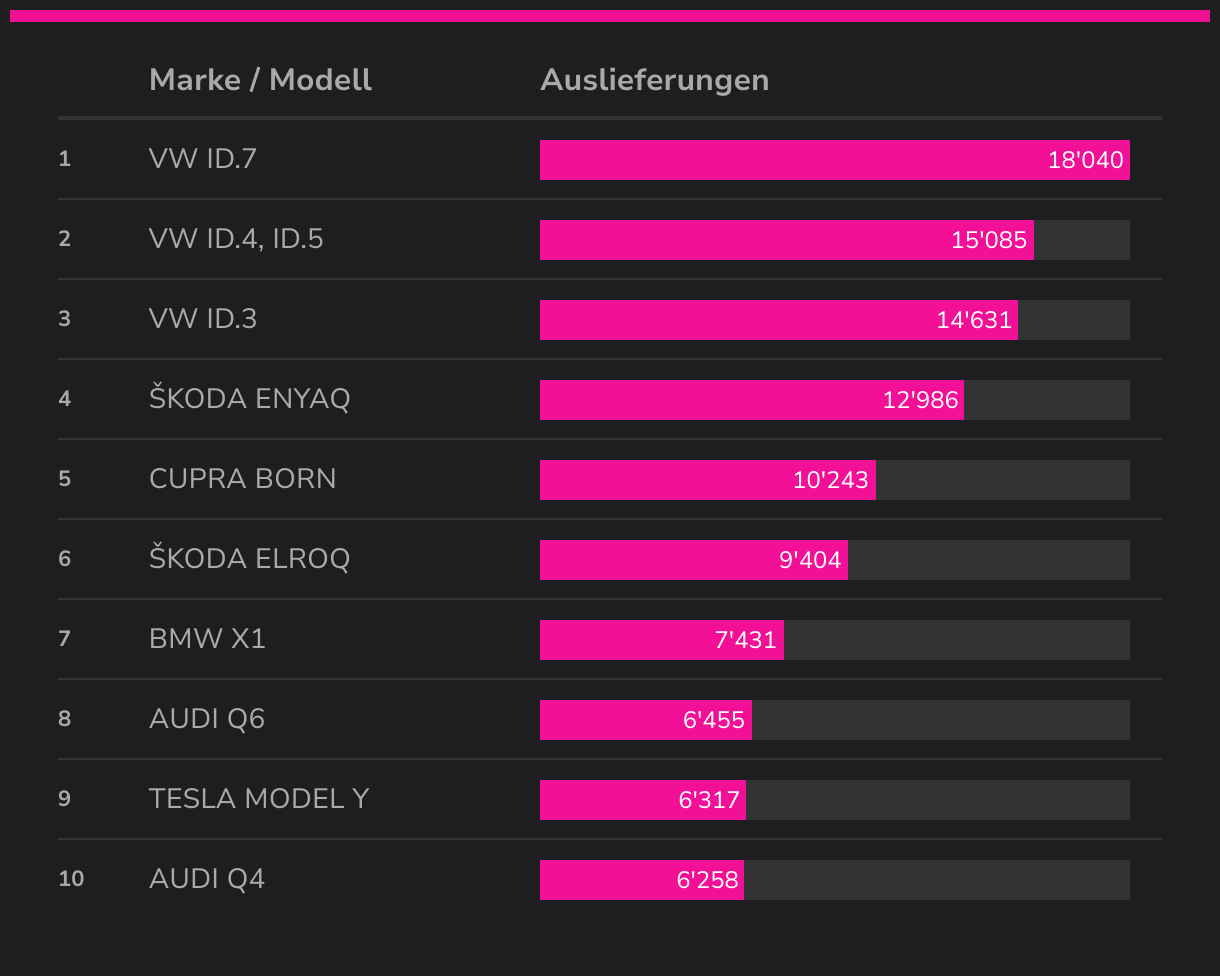This screenshot has height=976, width=1220.
Task: Select the BMW X1 entry
Action: 207,639
